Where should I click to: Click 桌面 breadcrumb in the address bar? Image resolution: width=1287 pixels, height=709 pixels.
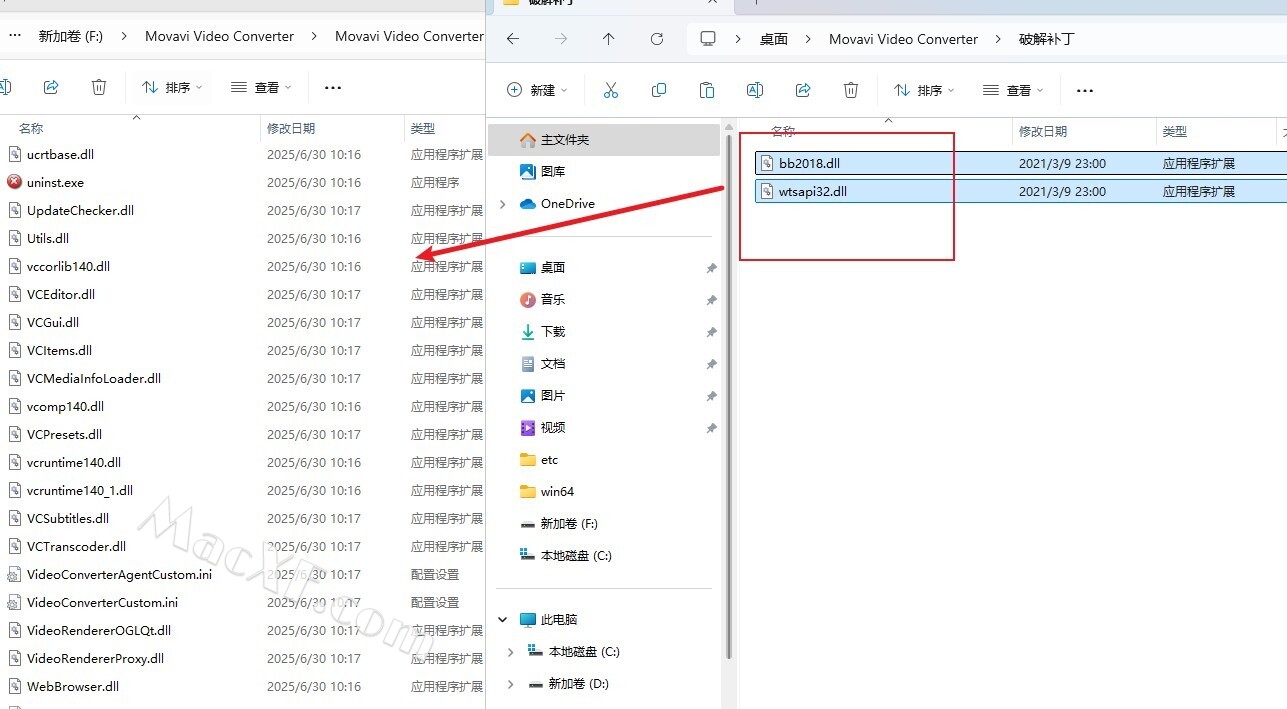[x=774, y=39]
